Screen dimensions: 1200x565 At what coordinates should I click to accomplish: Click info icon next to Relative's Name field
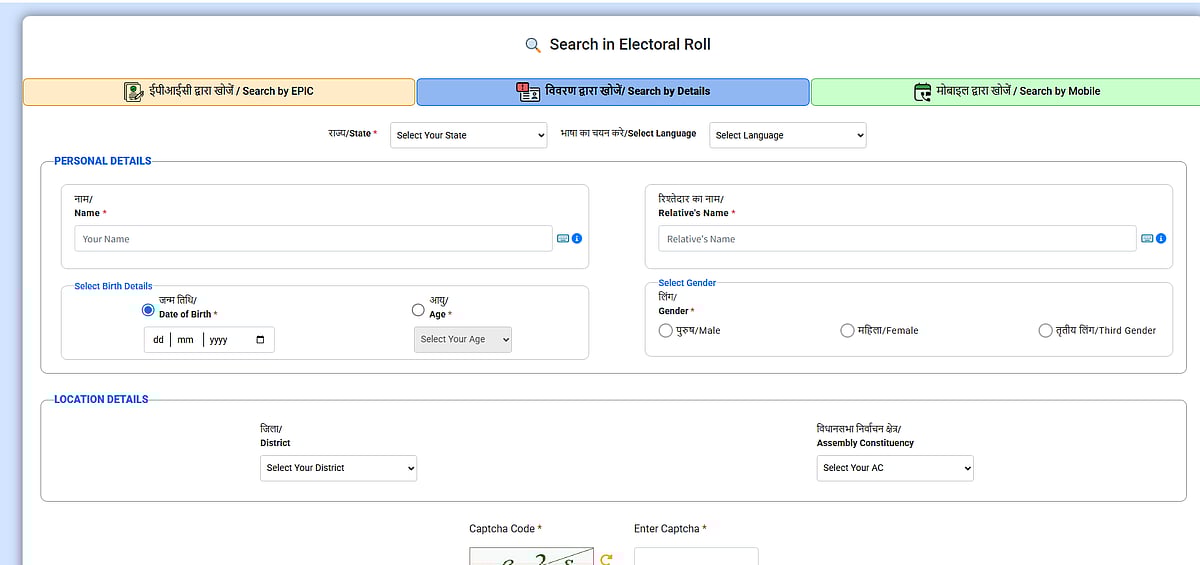[1161, 239]
